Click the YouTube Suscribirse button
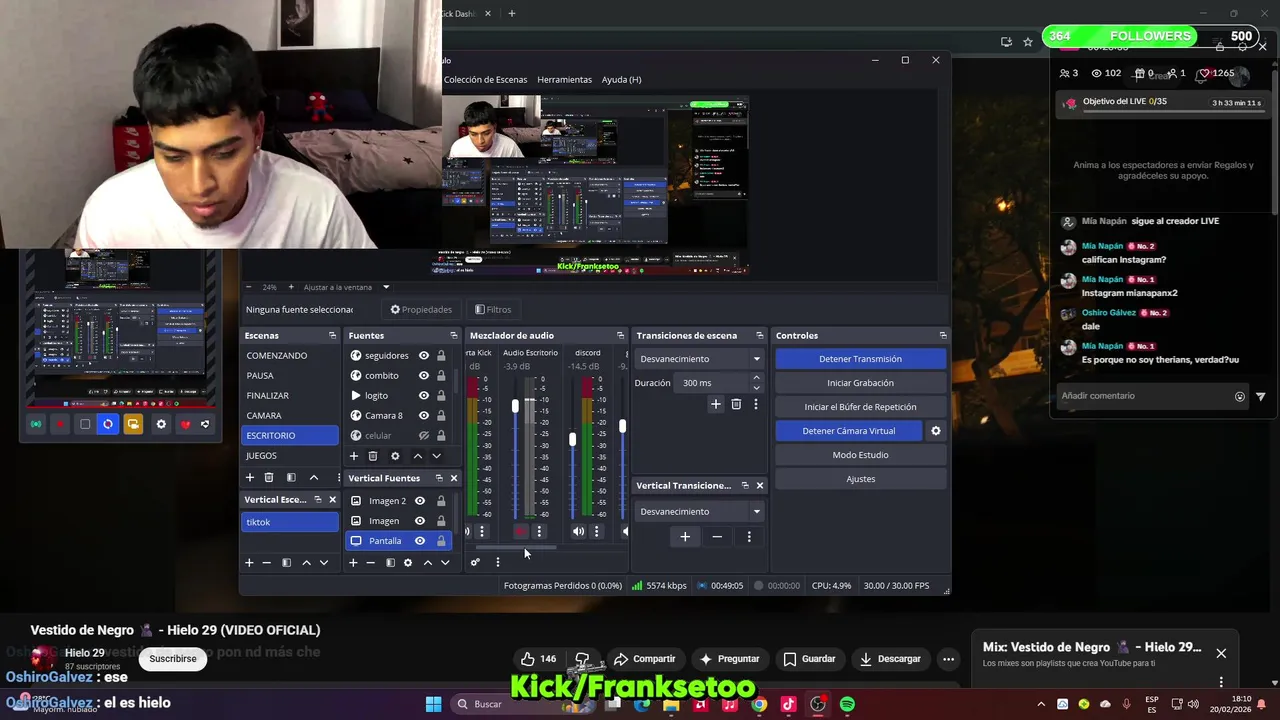Image resolution: width=1280 pixels, height=720 pixels. pos(173,659)
